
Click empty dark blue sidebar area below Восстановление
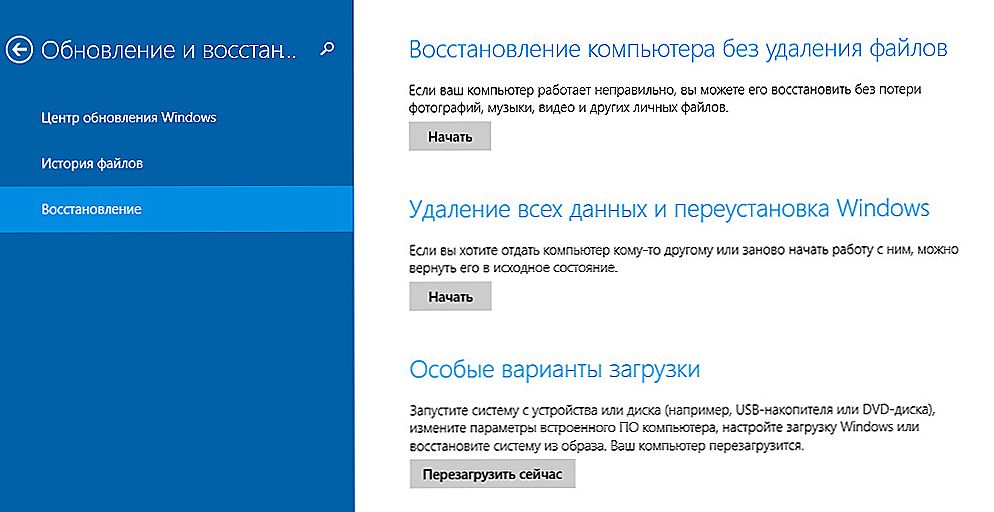click(x=176, y=380)
